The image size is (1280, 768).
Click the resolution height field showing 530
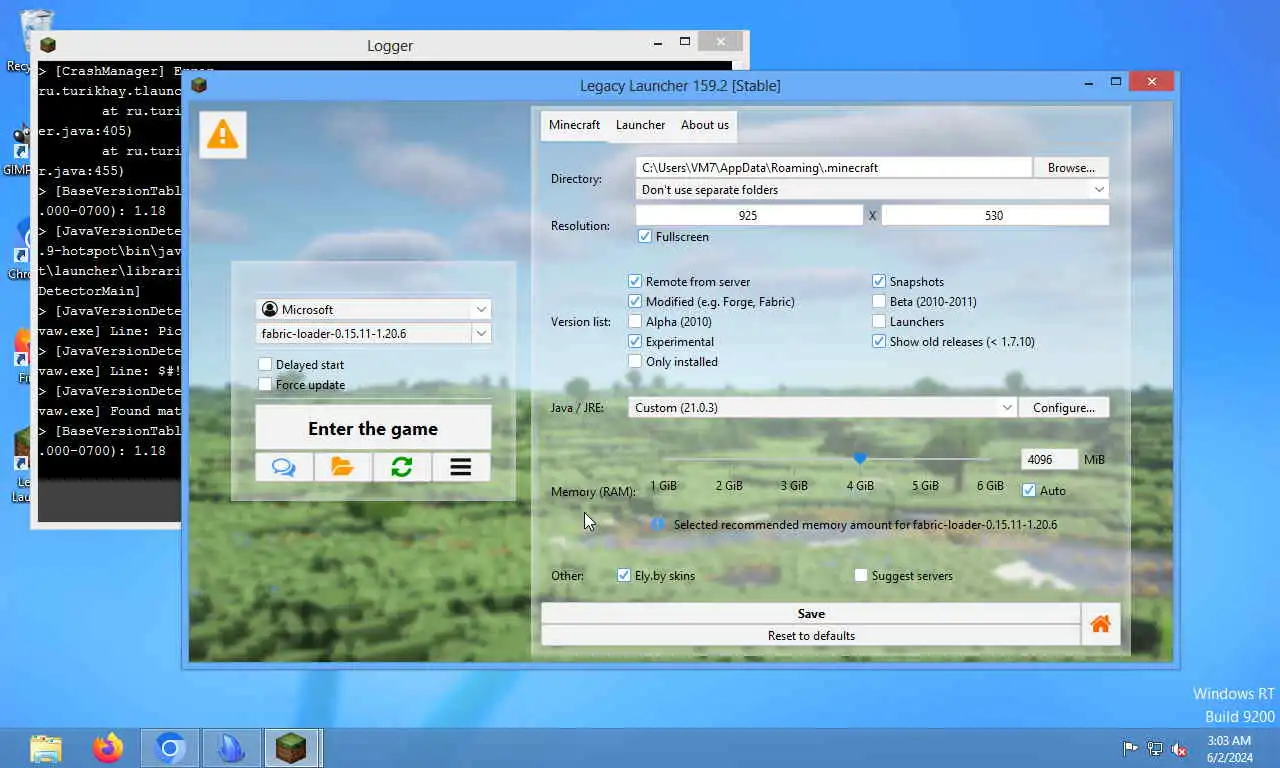coord(995,215)
